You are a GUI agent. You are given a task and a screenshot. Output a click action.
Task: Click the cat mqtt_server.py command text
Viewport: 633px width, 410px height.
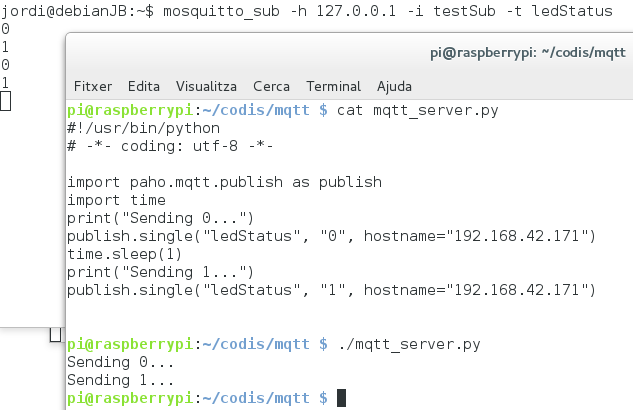coord(418,110)
